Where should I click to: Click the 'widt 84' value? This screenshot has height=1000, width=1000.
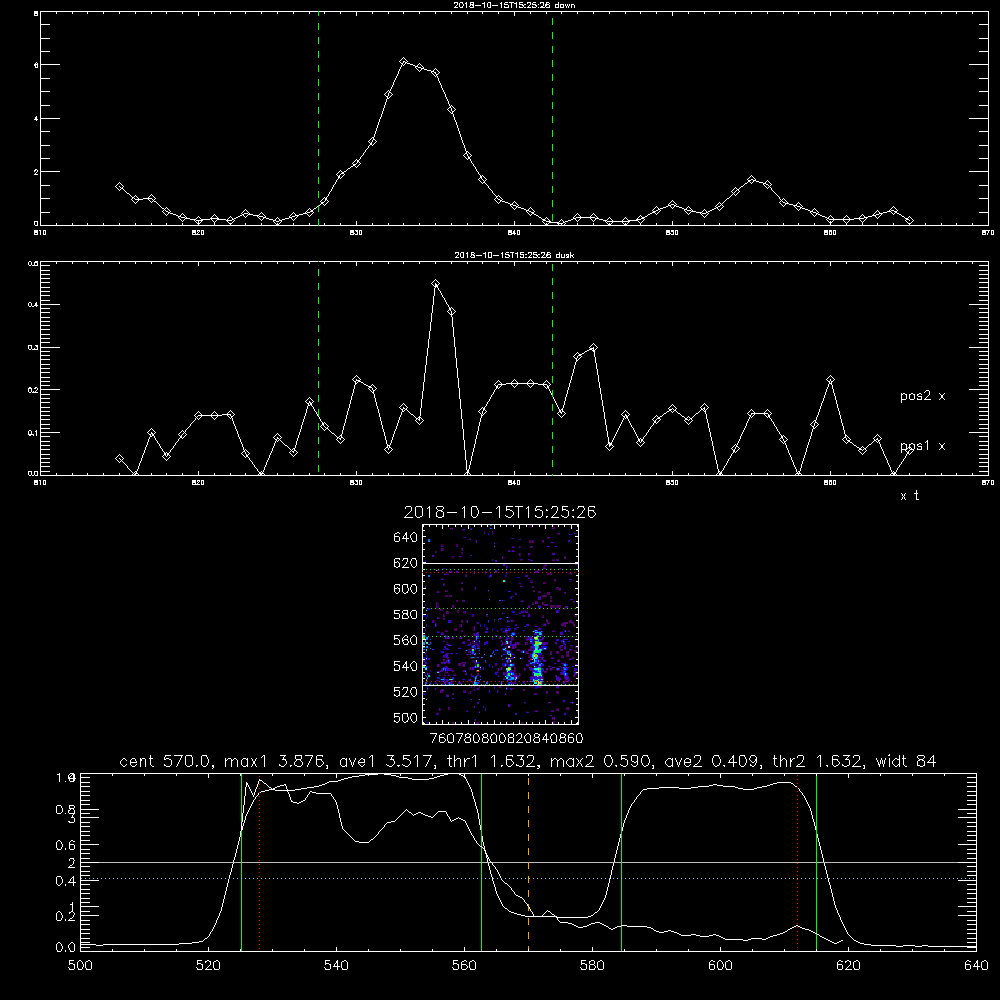906,761
